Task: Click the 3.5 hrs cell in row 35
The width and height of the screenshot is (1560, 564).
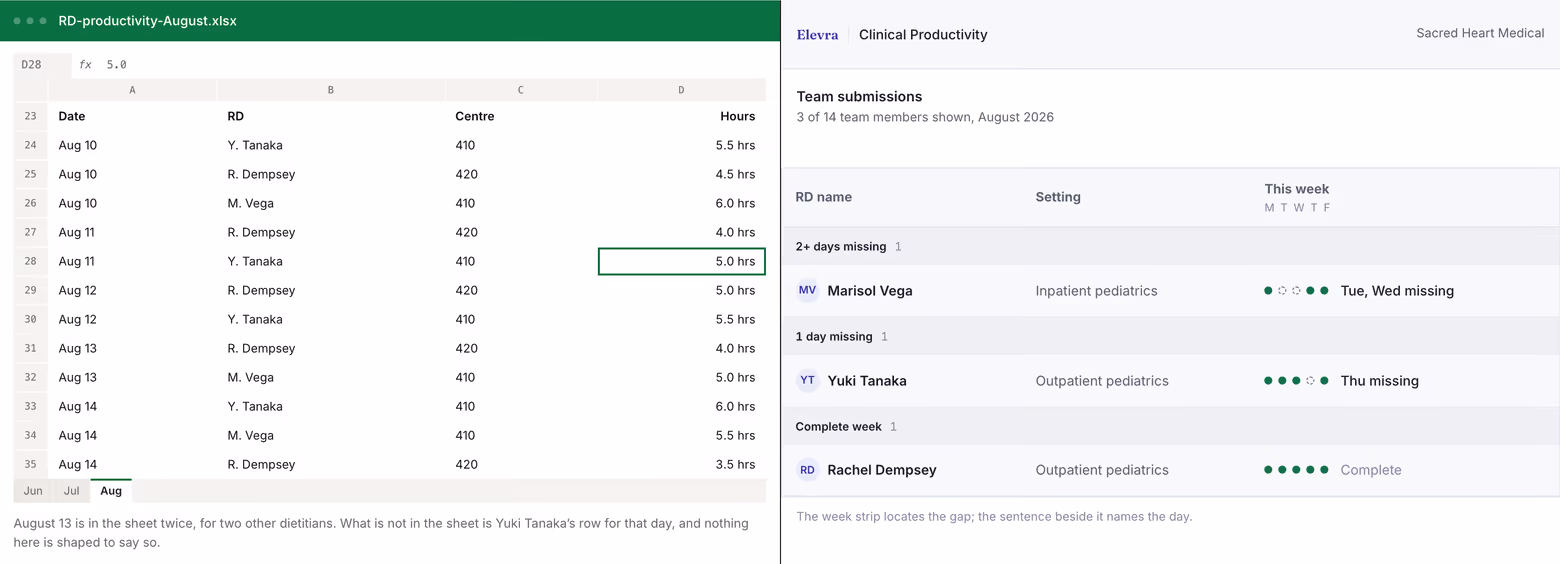Action: [x=682, y=464]
